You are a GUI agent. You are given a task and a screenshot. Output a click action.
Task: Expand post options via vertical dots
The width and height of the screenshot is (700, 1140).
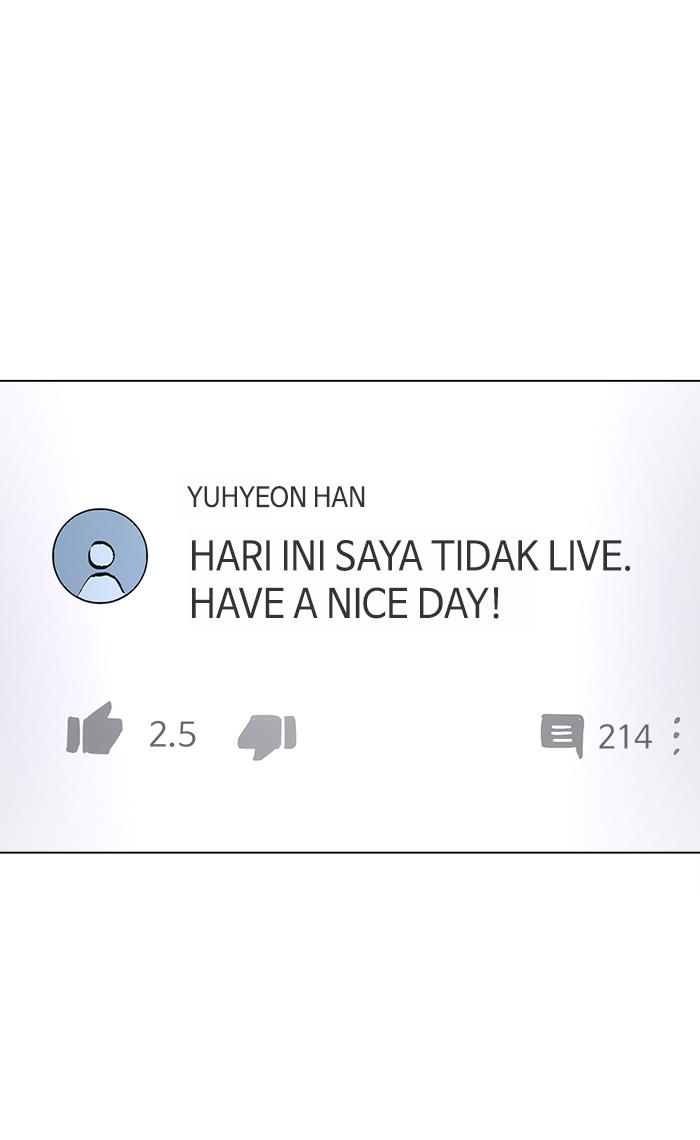[x=677, y=735]
